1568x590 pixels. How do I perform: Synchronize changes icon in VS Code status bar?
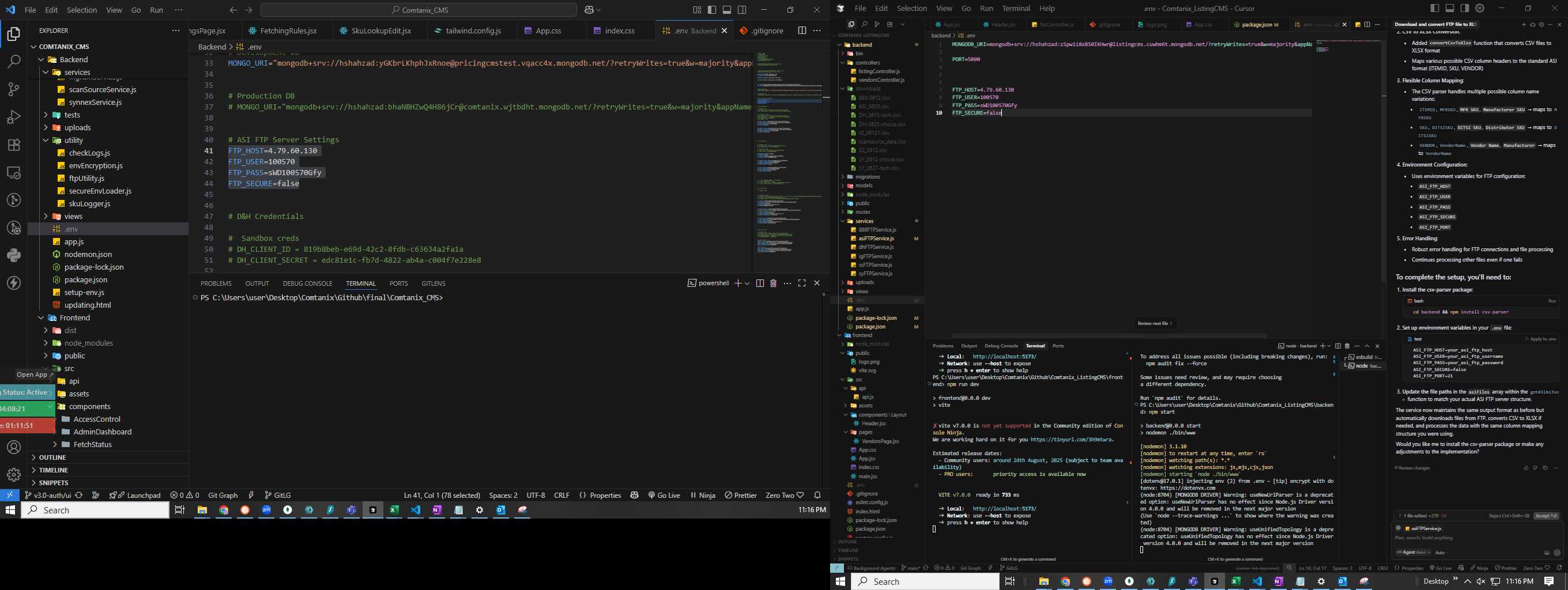pyautogui.click(x=78, y=495)
